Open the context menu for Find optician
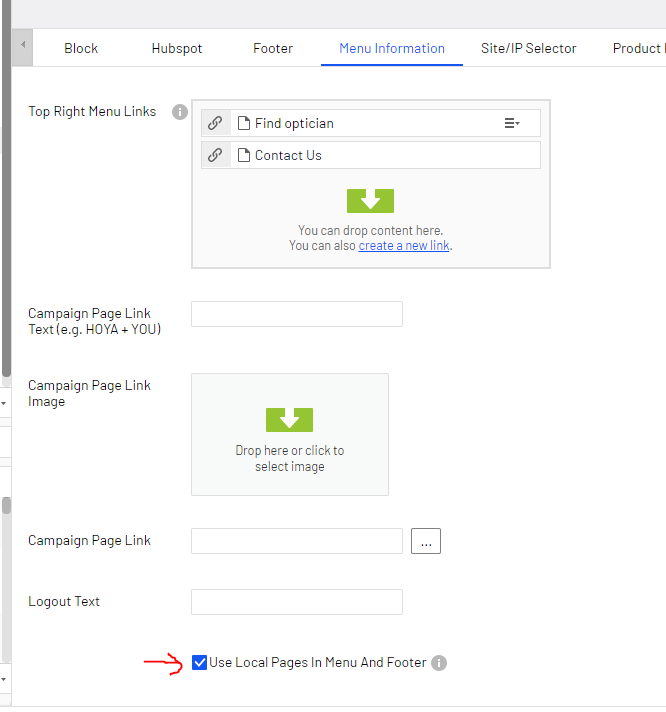Viewport: 666px width, 712px height. click(511, 123)
